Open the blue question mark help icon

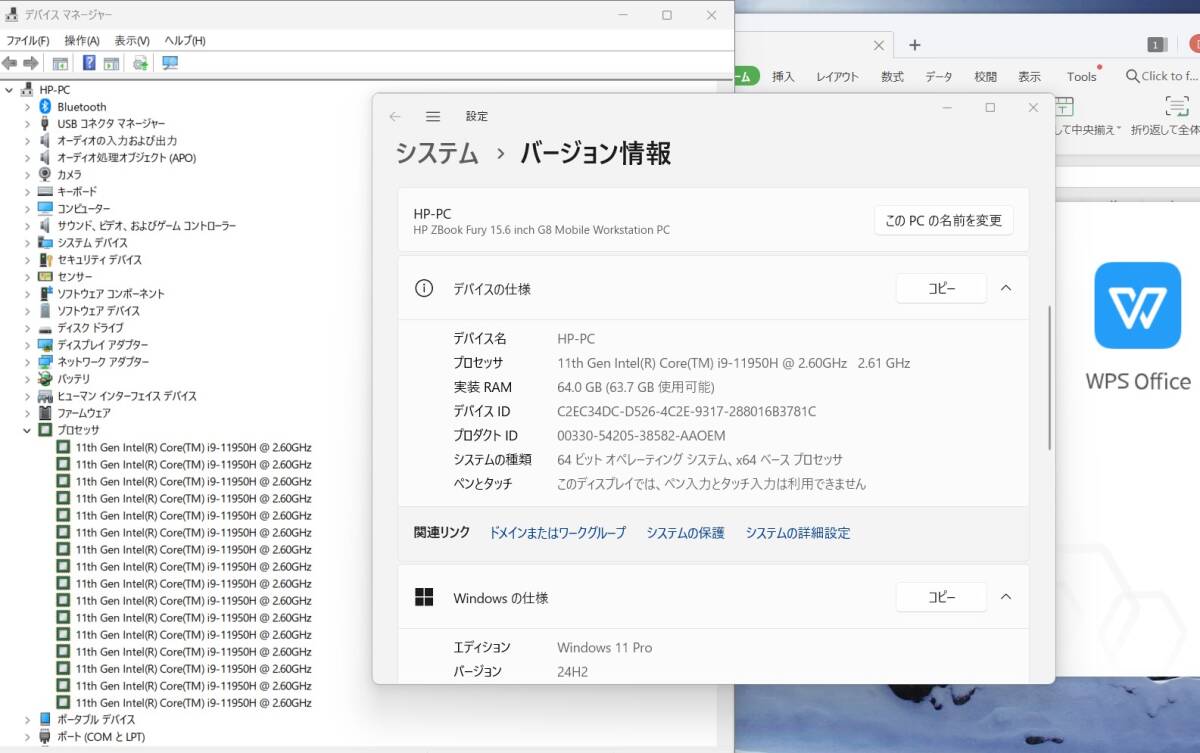point(89,63)
